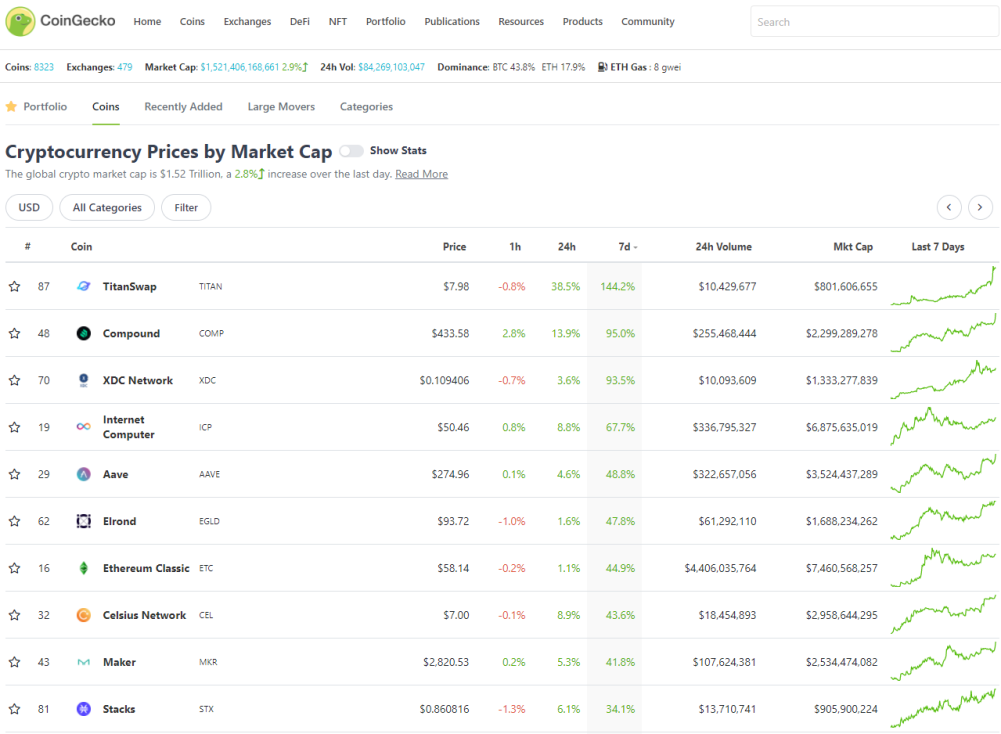Click the market cap value link

[239, 67]
